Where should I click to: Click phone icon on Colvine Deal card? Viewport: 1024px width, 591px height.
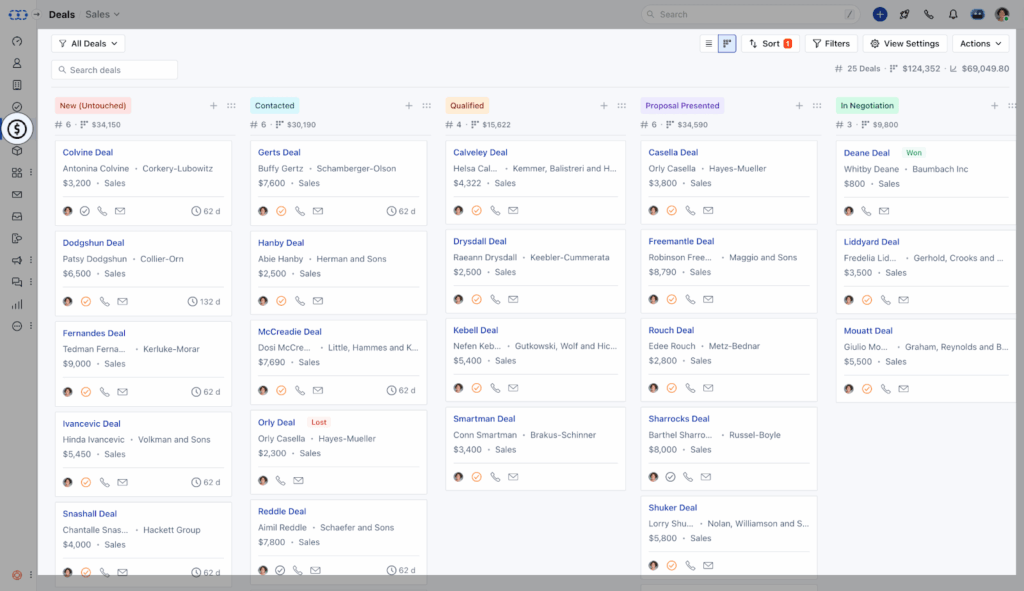click(102, 211)
